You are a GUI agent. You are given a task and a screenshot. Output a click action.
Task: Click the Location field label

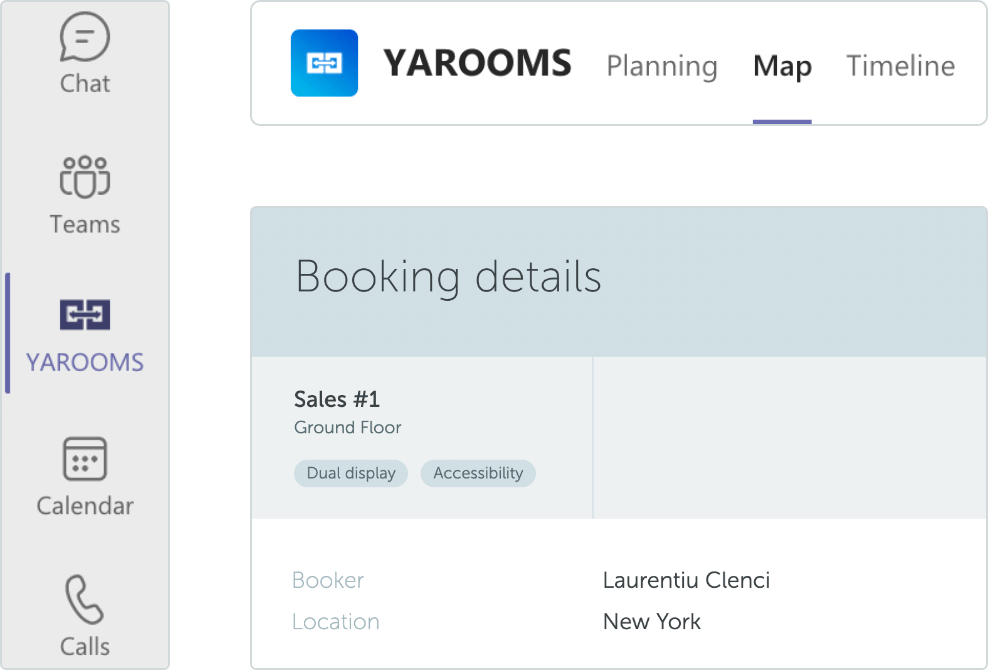pyautogui.click(x=335, y=621)
